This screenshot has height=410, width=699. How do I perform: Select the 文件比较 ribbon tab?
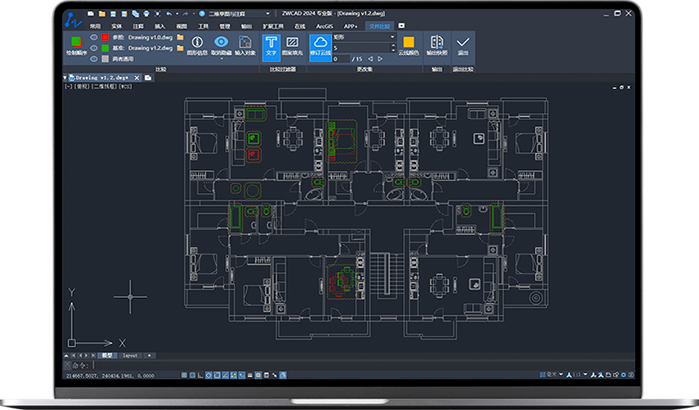click(379, 26)
